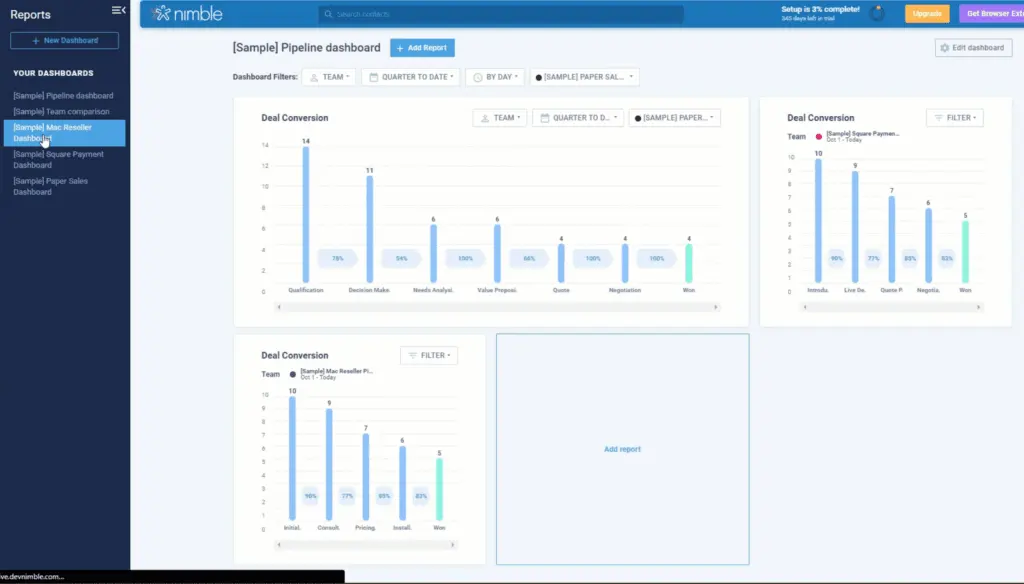Viewport: 1024px width, 584px height.
Task: Open [Sample] Paper Sales Dashboard
Action: point(50,186)
